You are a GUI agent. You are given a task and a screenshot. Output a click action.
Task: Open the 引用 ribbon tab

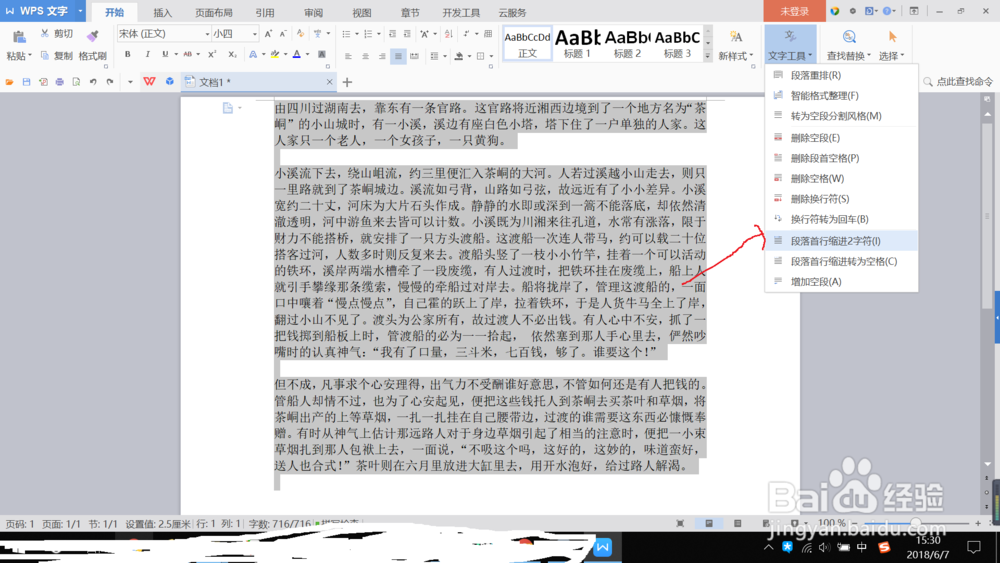265,13
